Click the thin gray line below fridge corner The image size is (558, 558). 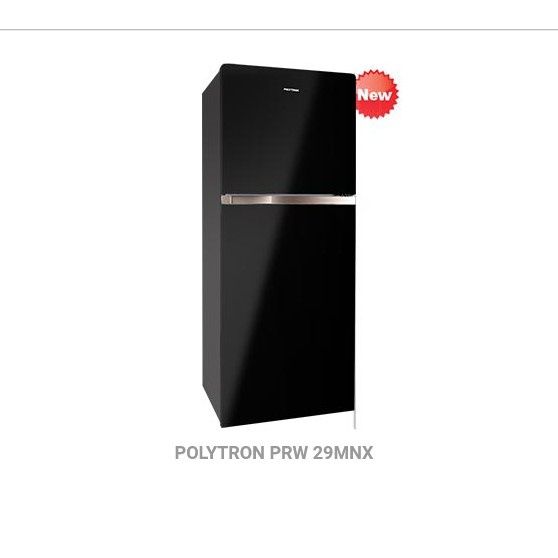click(355, 419)
